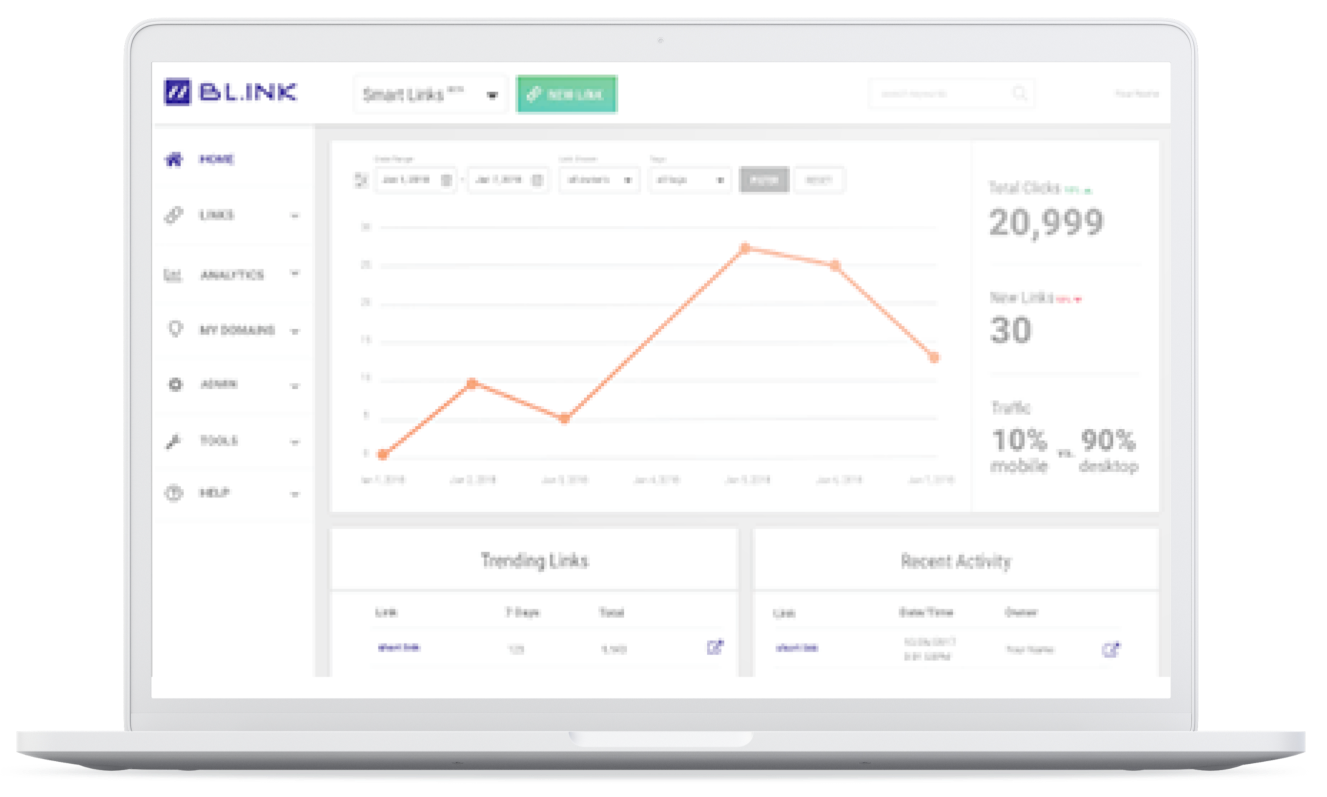Open the end date calendar icon

click(x=538, y=180)
